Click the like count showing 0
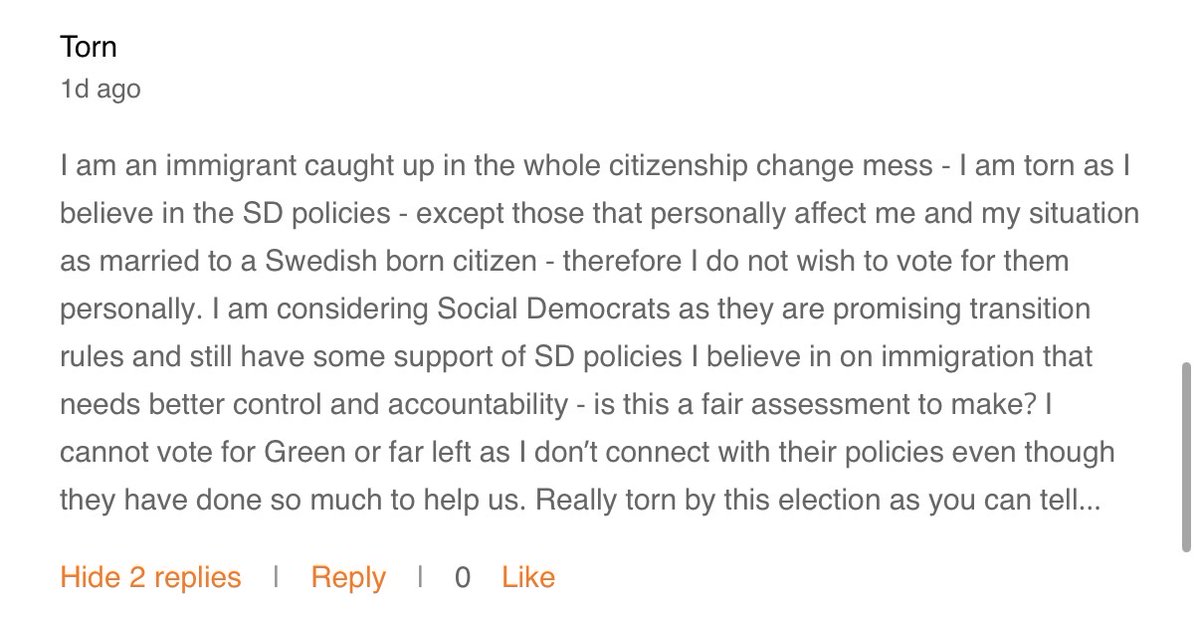1200x618 pixels. (462, 577)
